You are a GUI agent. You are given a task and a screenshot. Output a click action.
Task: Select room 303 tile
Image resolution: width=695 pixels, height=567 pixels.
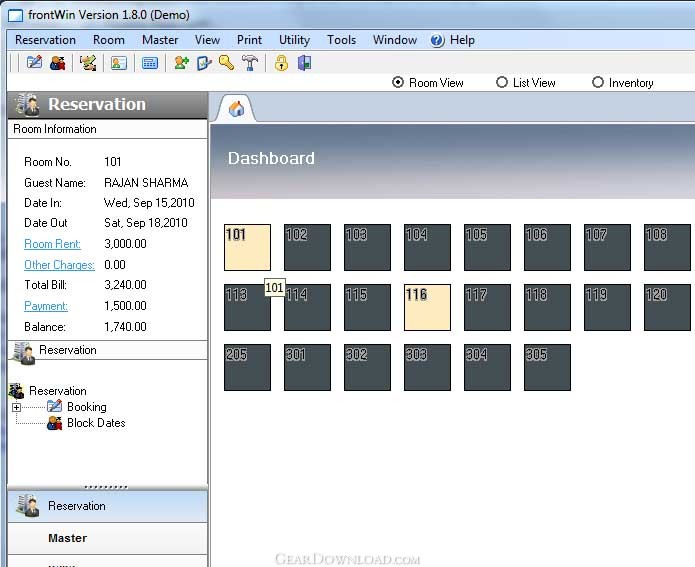[427, 368]
